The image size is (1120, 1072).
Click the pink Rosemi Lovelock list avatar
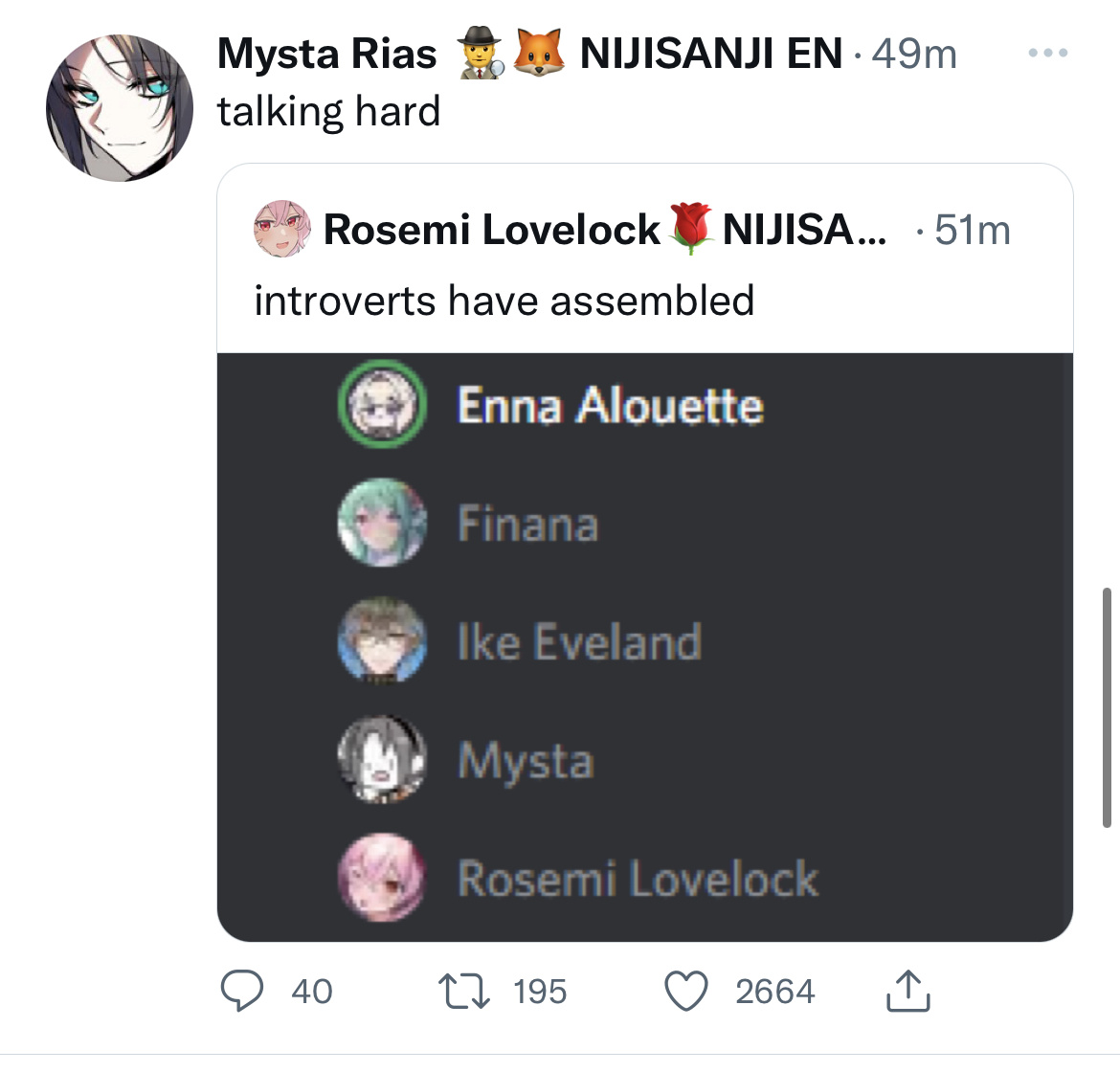382,877
